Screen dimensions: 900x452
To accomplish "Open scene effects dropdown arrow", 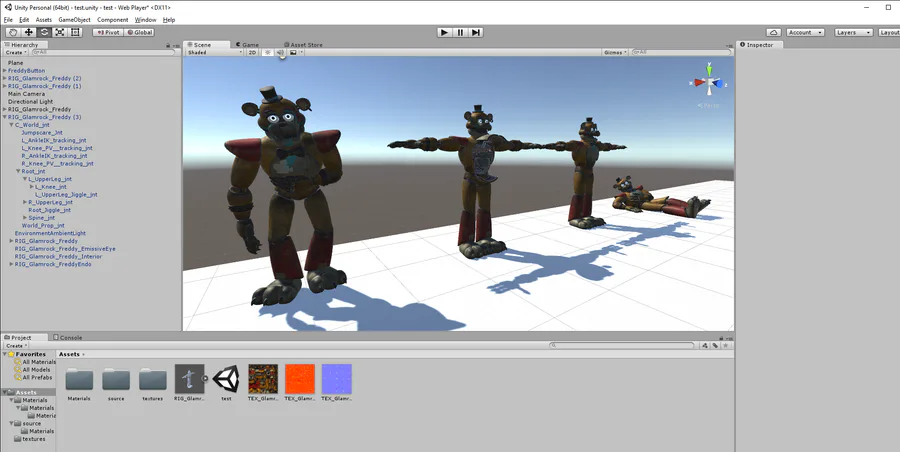I will pyautogui.click(x=302, y=52).
